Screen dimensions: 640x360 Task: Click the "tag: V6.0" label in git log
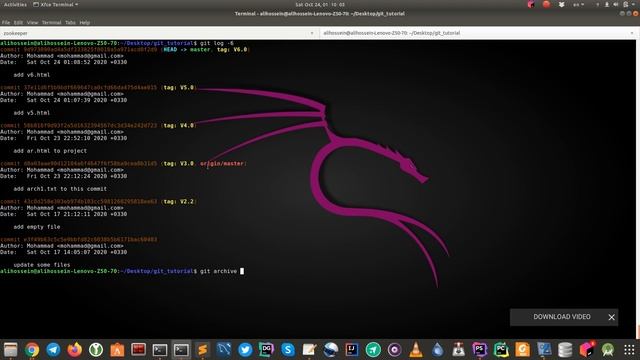tap(232, 49)
